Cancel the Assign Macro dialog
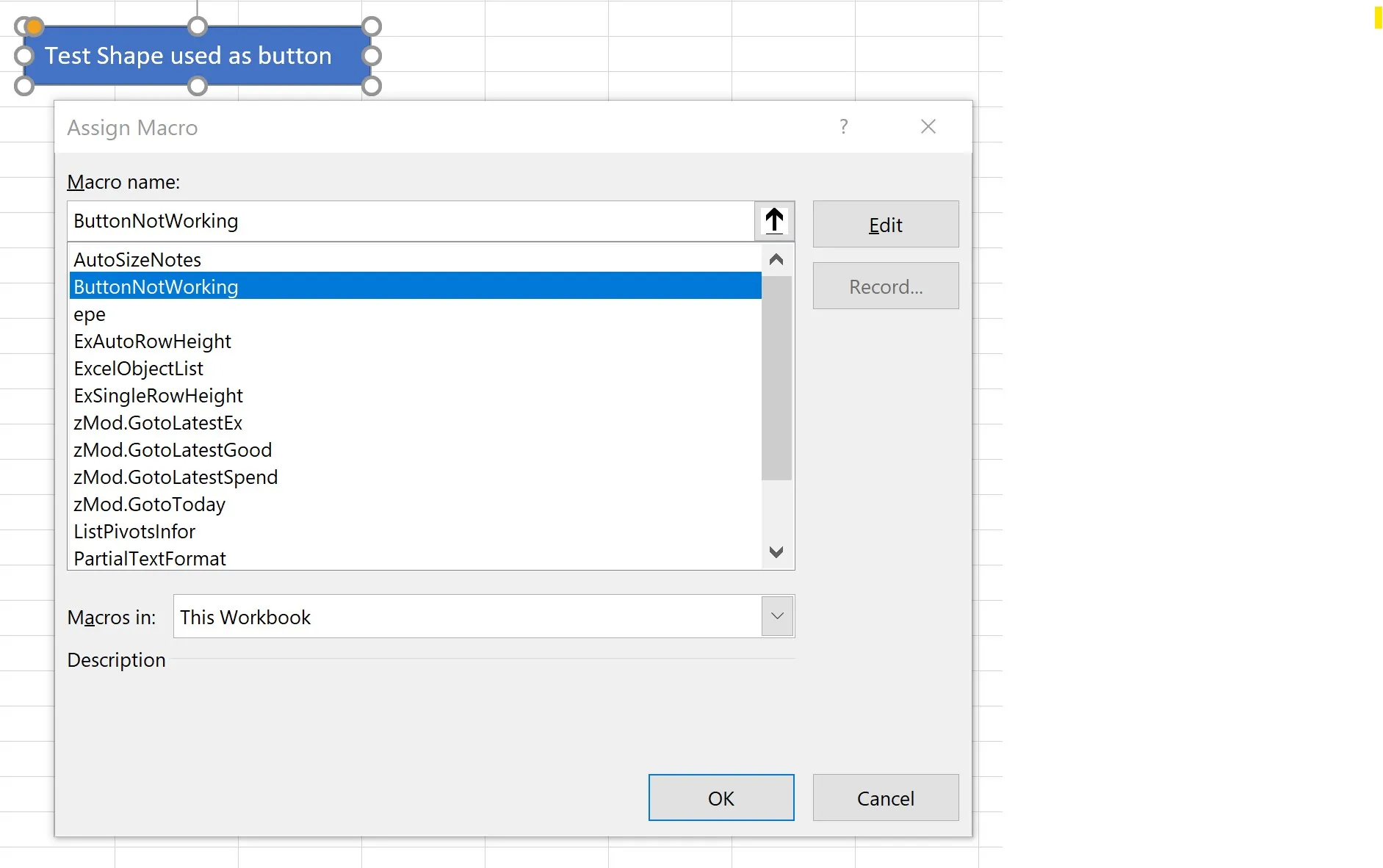 point(885,798)
